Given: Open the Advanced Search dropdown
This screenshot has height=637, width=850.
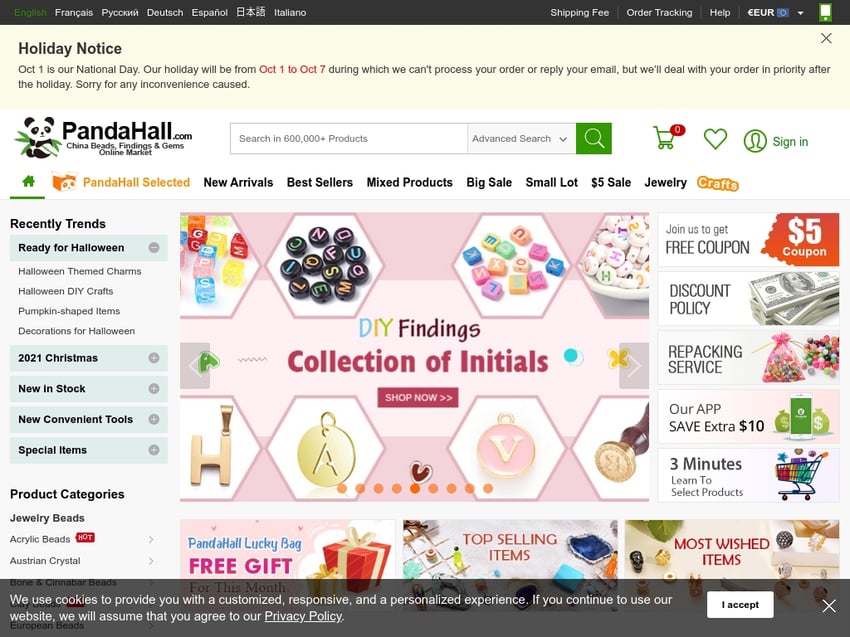Looking at the screenshot, I should (x=521, y=139).
